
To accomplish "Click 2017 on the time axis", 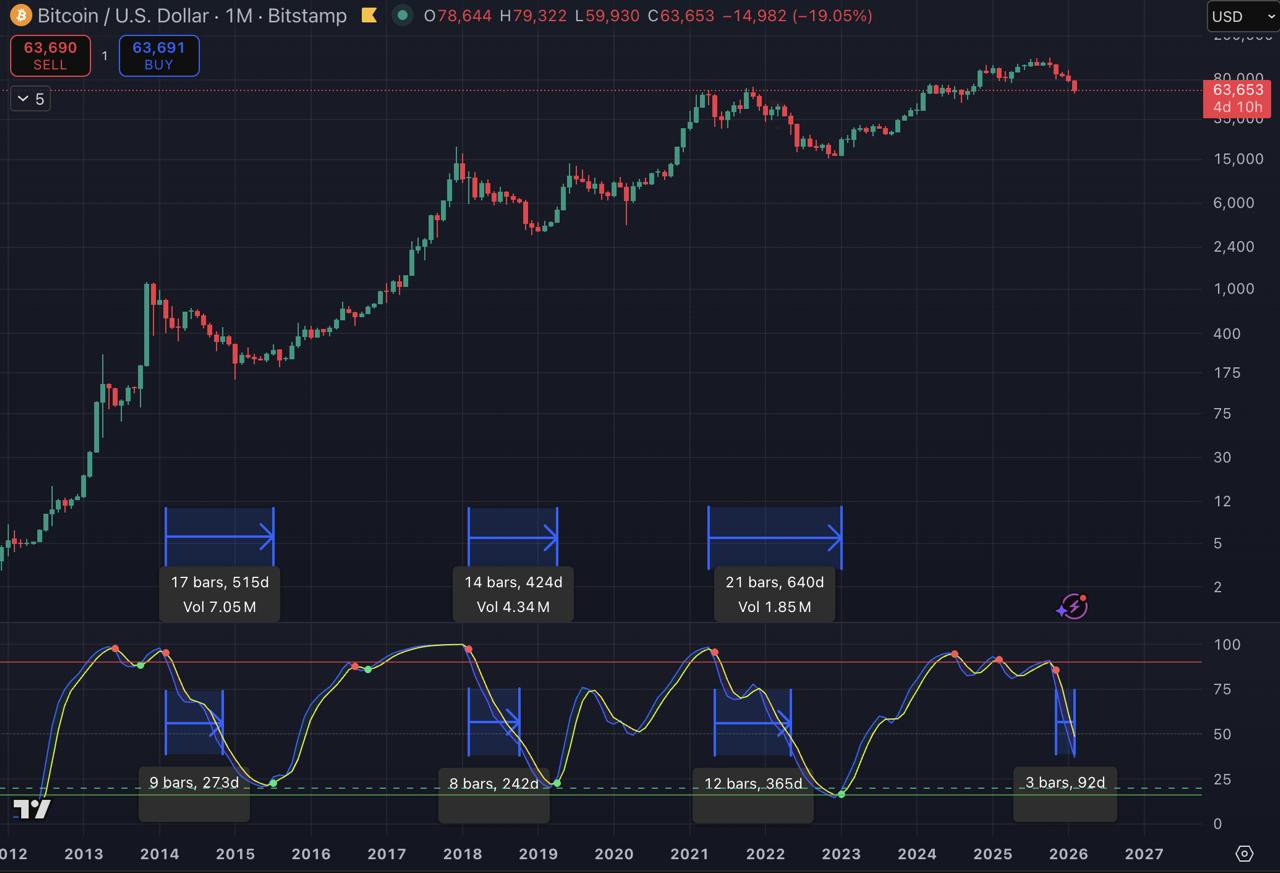I will click(387, 854).
